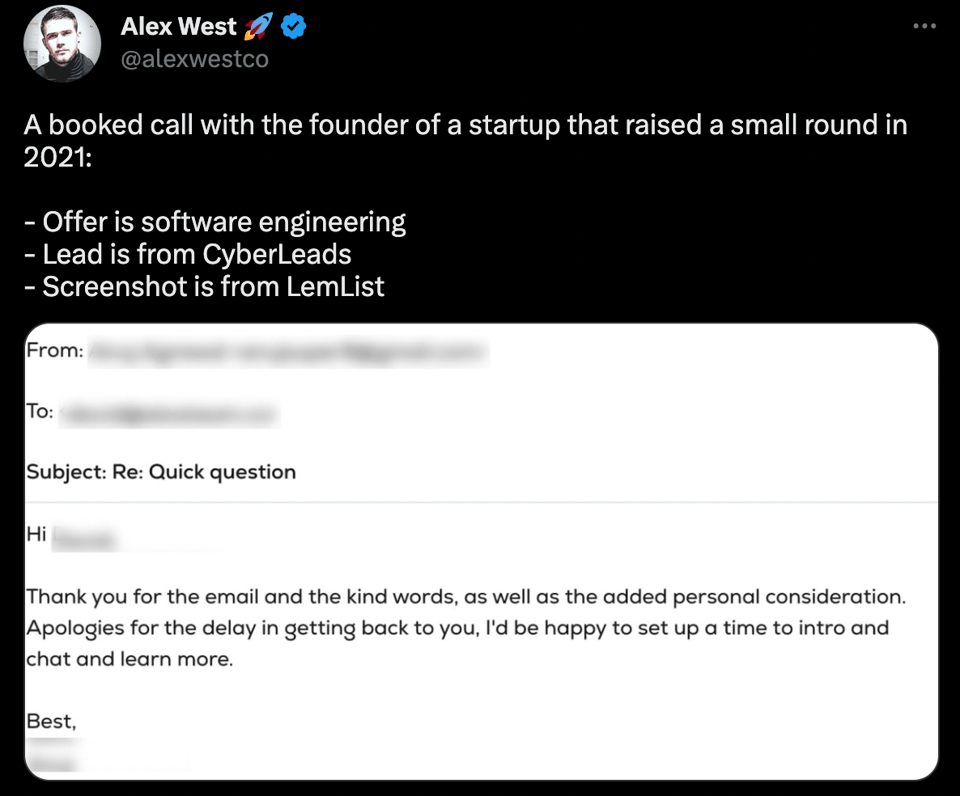Viewport: 960px width, 796px height.
Task: Click the "Best," sign-off
Action: coord(51,720)
